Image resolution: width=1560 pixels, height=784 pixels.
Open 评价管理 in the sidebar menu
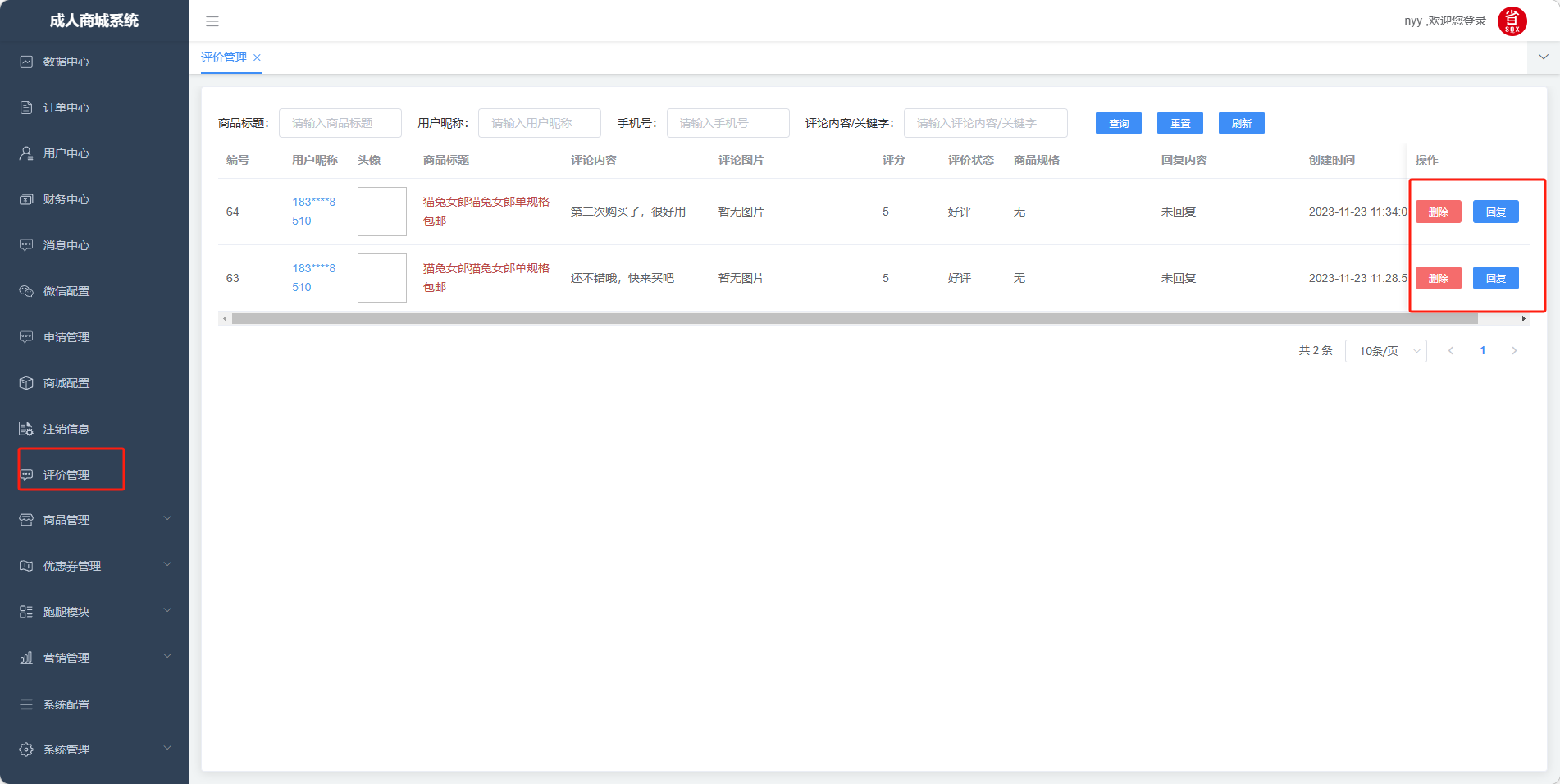coord(66,475)
